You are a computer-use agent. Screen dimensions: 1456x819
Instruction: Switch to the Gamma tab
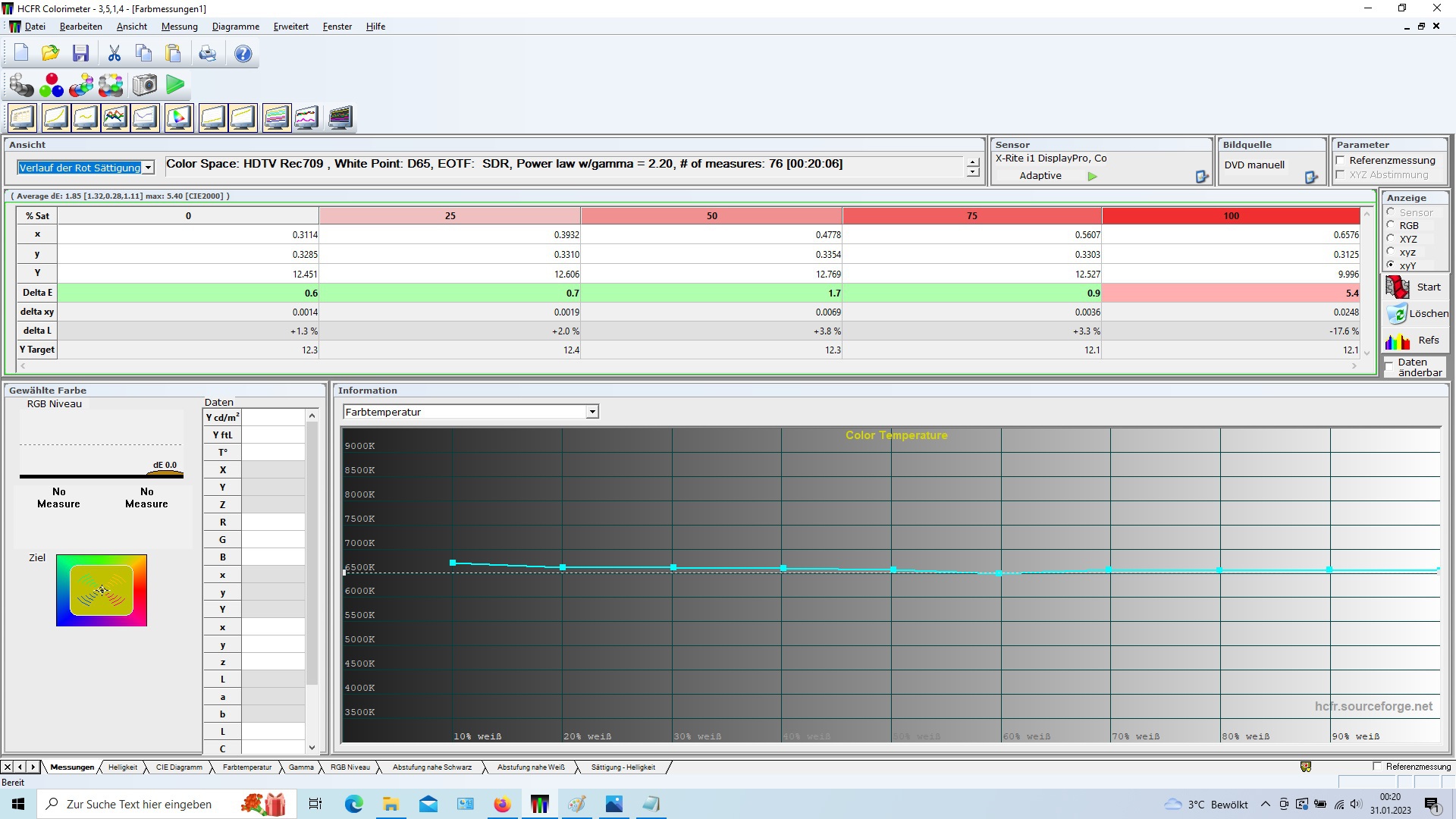[300, 767]
